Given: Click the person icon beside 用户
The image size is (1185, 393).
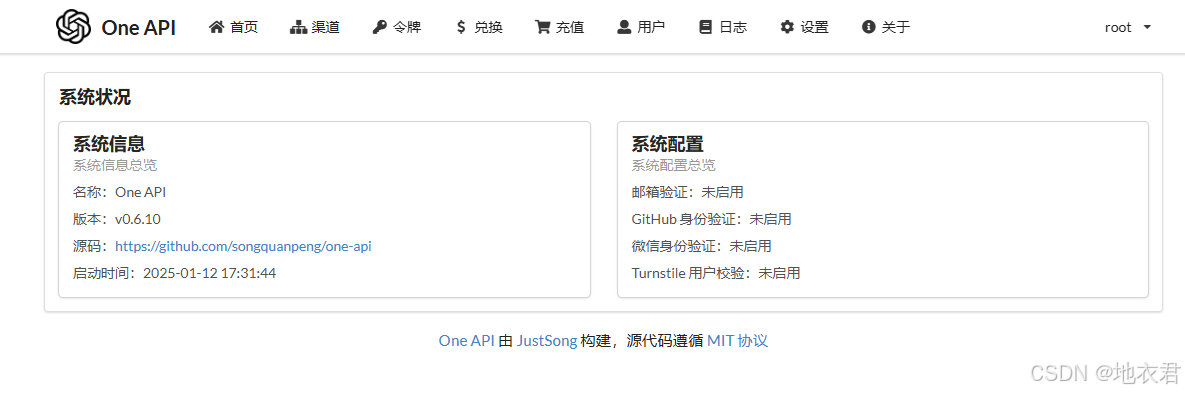Looking at the screenshot, I should [x=624, y=27].
